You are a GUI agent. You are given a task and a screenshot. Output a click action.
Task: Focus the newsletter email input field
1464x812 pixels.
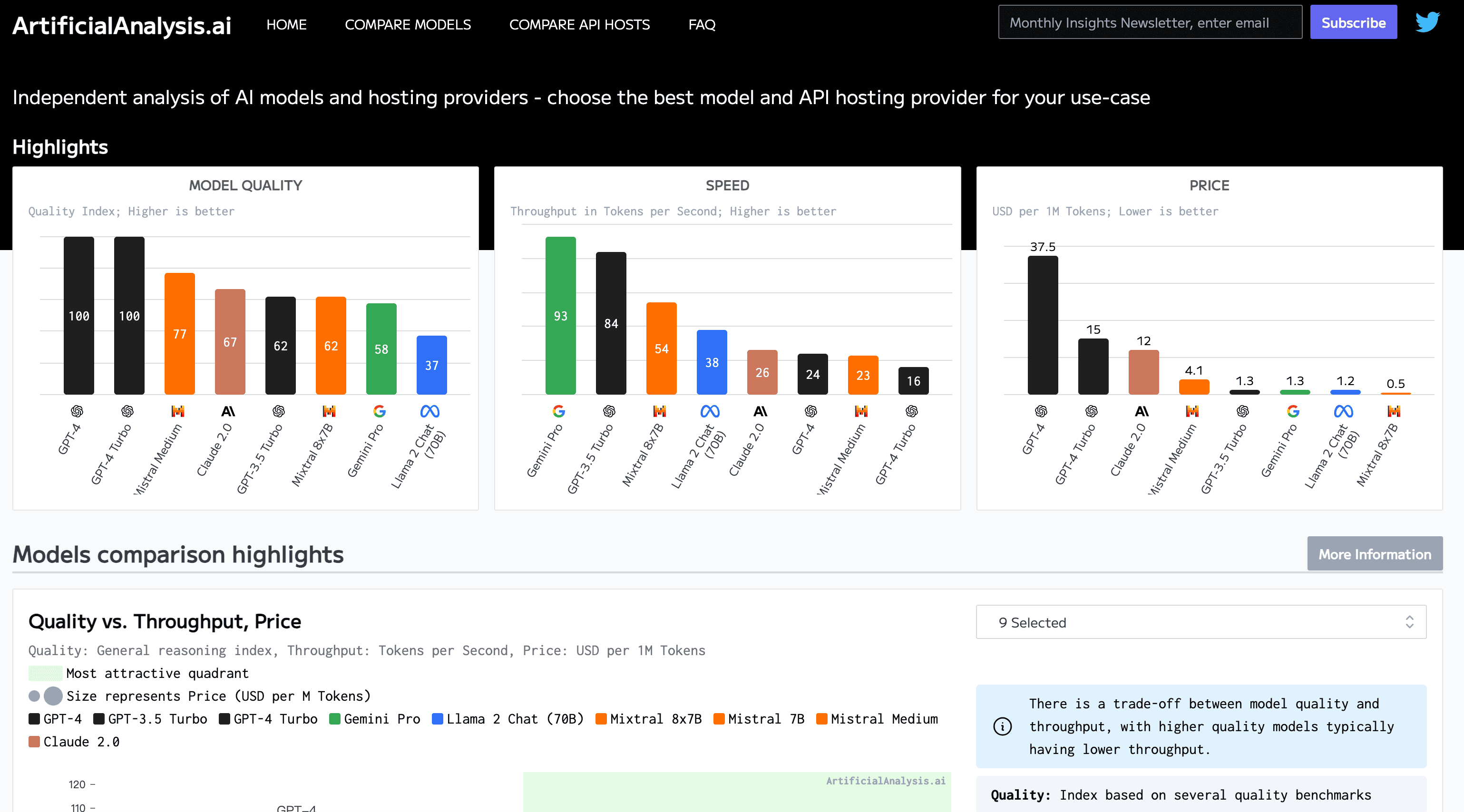[x=1150, y=22]
